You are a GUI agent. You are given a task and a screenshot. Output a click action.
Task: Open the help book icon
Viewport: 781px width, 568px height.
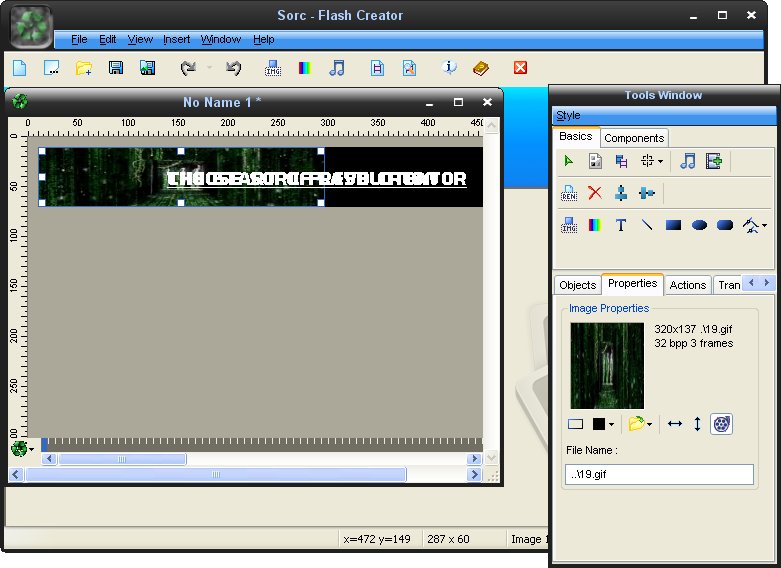pos(481,68)
